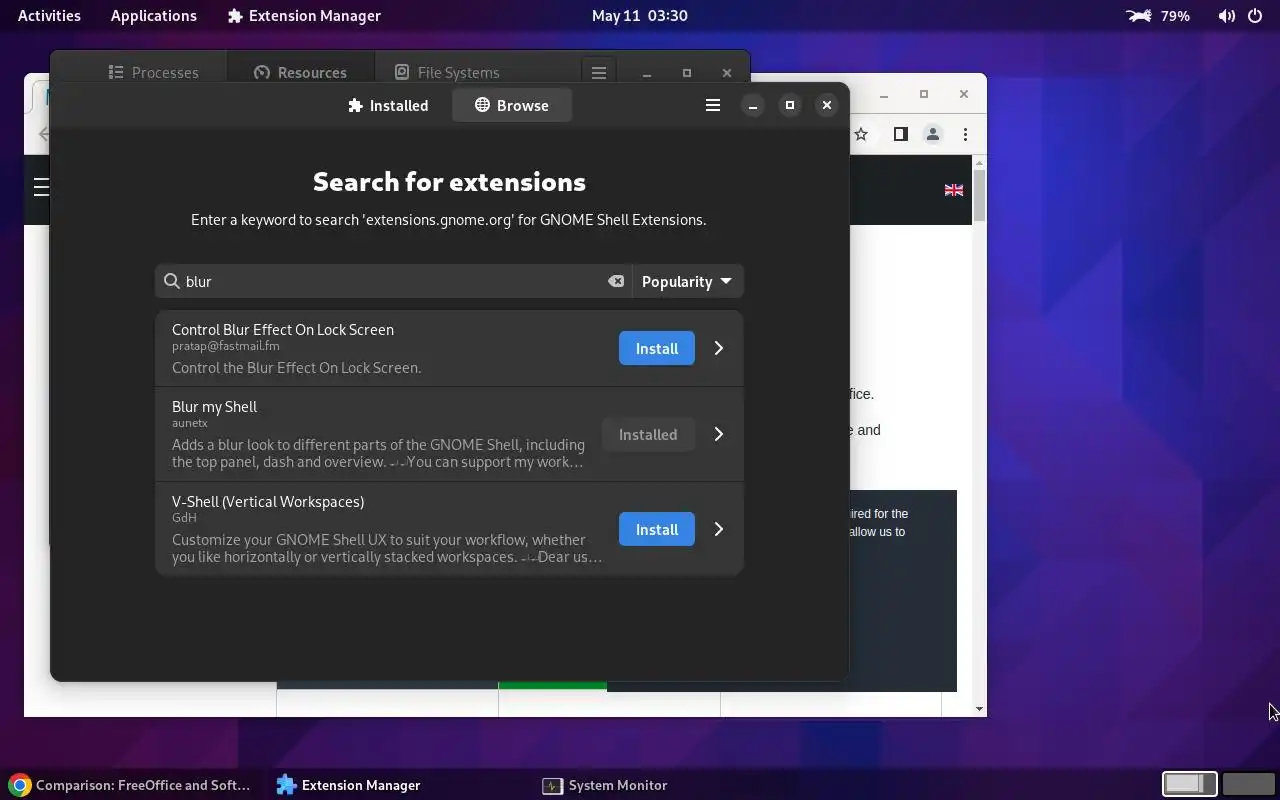Open the Activities overview
Image resolution: width=1280 pixels, height=800 pixels.
tap(49, 15)
